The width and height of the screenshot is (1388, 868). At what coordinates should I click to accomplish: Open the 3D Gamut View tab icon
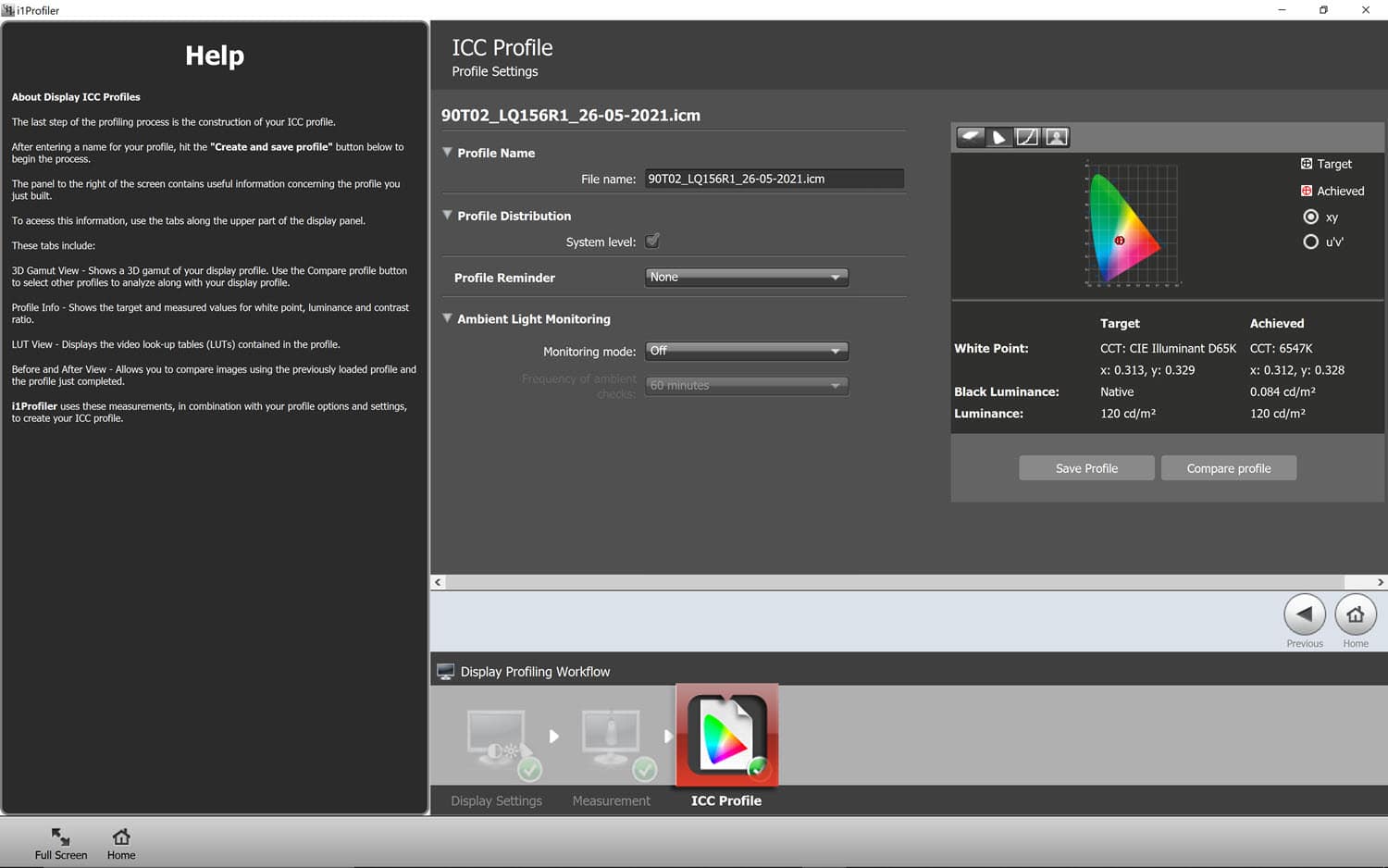click(971, 137)
